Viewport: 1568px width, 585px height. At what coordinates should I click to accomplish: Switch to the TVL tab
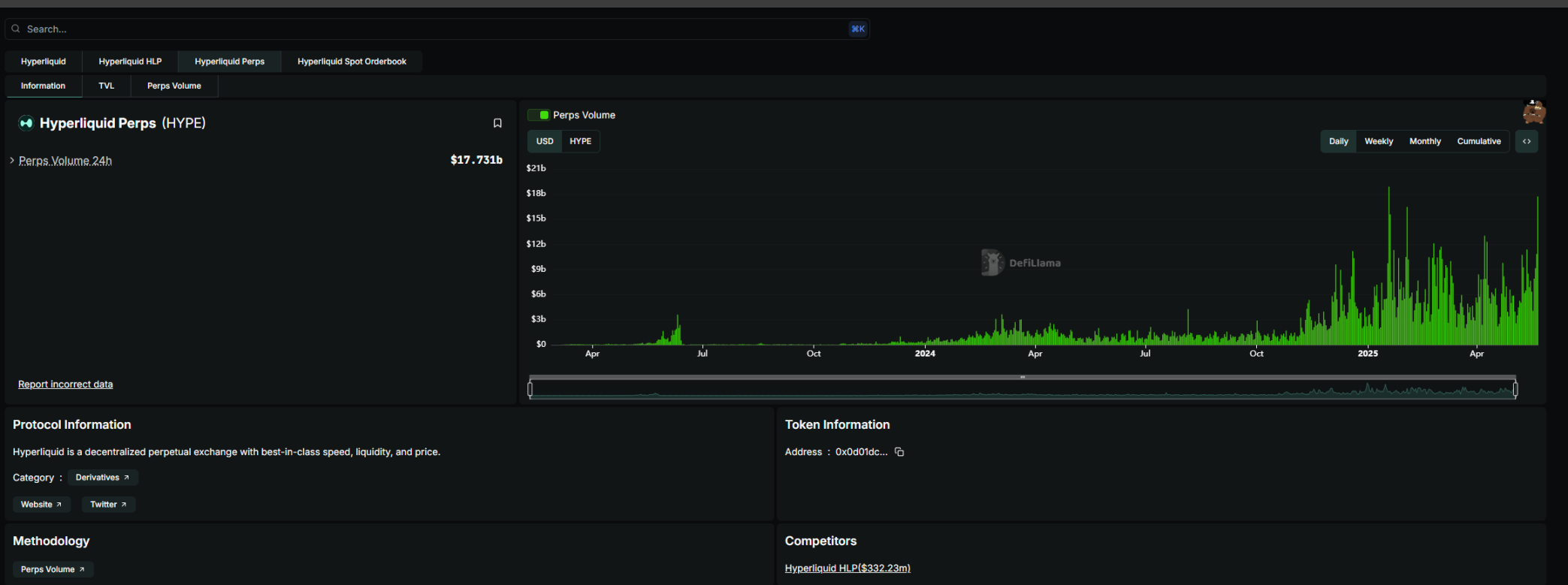tap(107, 86)
